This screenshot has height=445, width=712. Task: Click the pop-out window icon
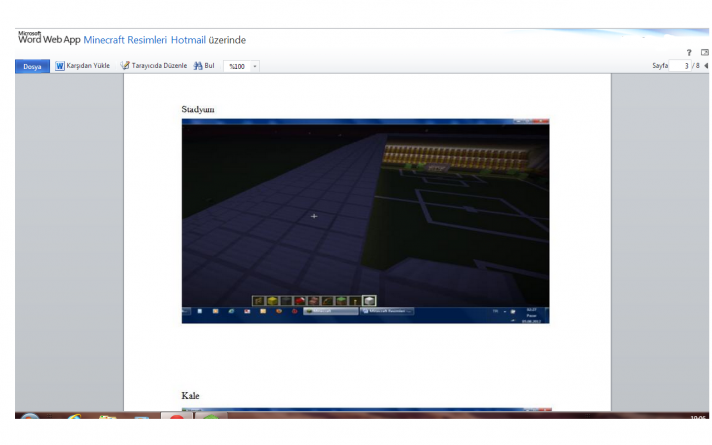[705, 53]
